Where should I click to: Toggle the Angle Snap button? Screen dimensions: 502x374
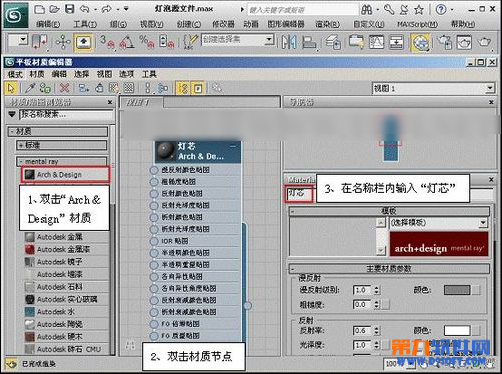[127, 42]
